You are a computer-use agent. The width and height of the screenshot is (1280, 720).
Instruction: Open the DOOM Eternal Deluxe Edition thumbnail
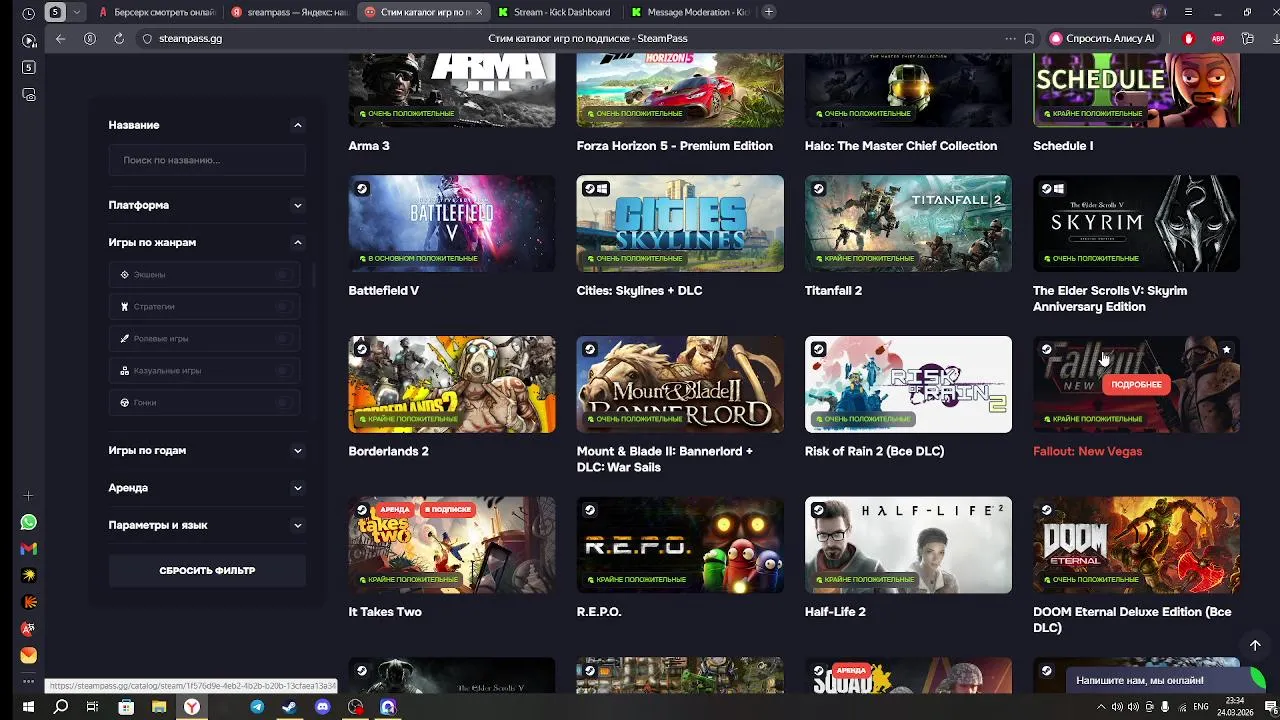(x=1136, y=545)
